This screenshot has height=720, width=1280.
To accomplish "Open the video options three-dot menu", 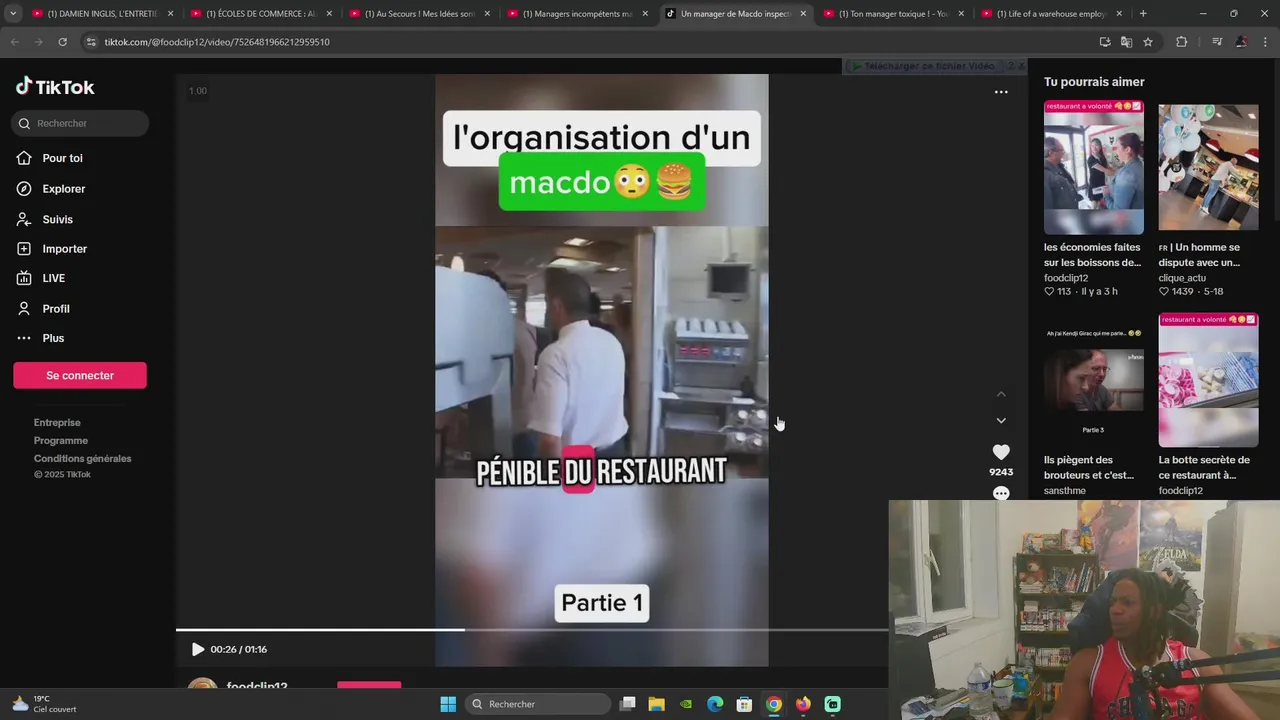I will (1001, 91).
